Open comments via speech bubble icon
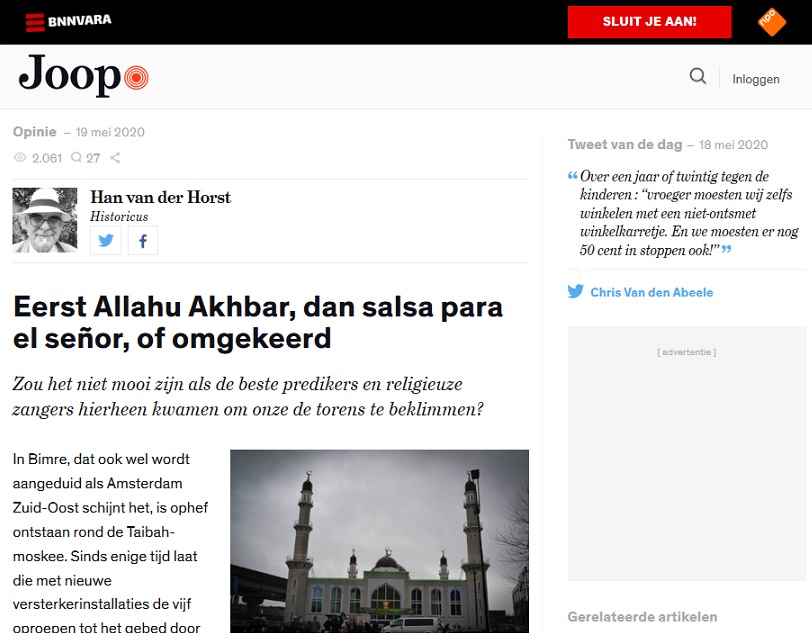This screenshot has width=812, height=633. tap(76, 157)
